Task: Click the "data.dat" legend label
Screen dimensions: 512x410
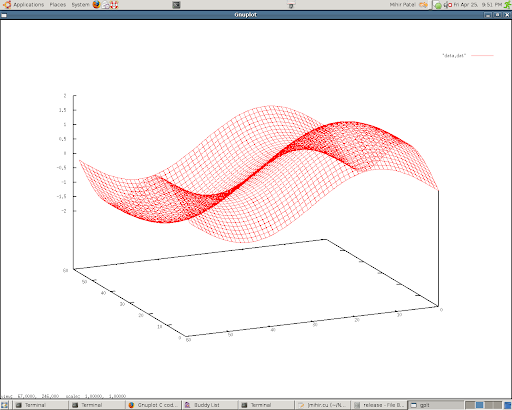Action: coord(454,56)
